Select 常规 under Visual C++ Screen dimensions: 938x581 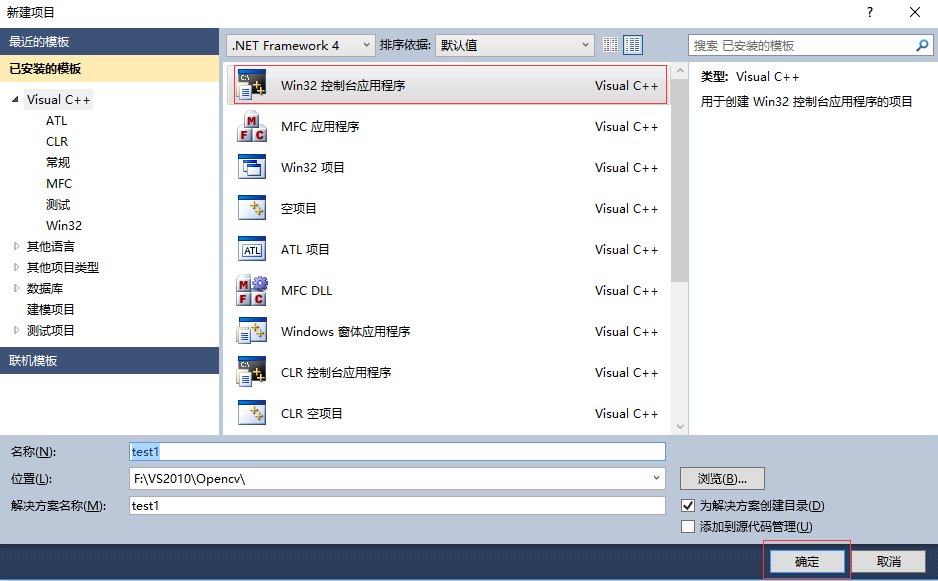click(x=58, y=162)
